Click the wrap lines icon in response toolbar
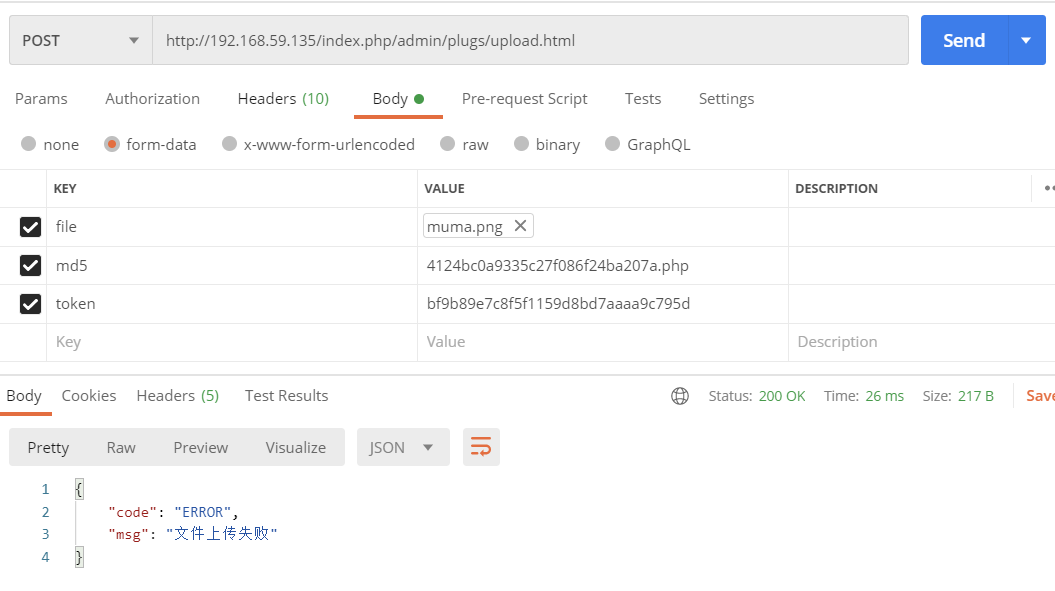The height and width of the screenshot is (591, 1055). pos(481,447)
